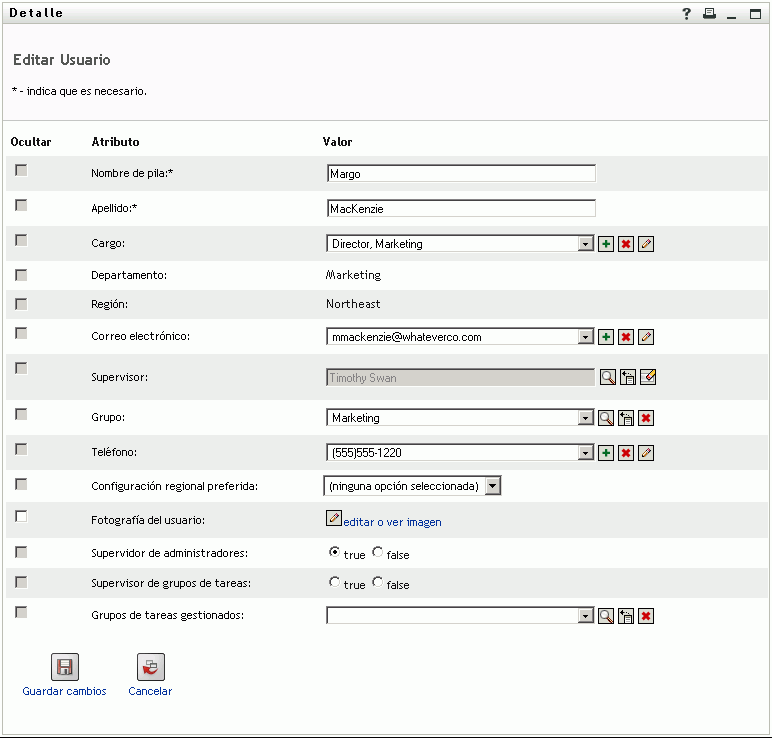Remove the Grupos de tareas gestionados value

(646, 616)
